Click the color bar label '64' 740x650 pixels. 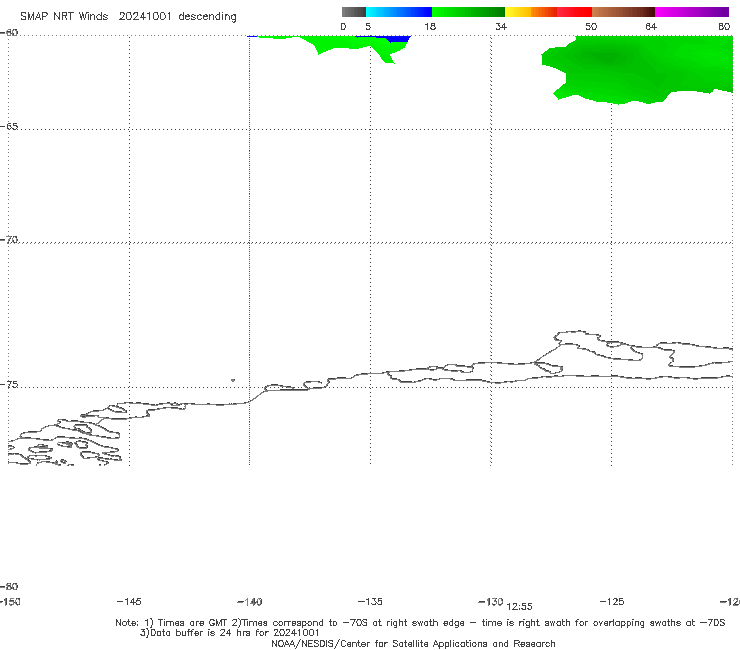pyautogui.click(x=651, y=26)
